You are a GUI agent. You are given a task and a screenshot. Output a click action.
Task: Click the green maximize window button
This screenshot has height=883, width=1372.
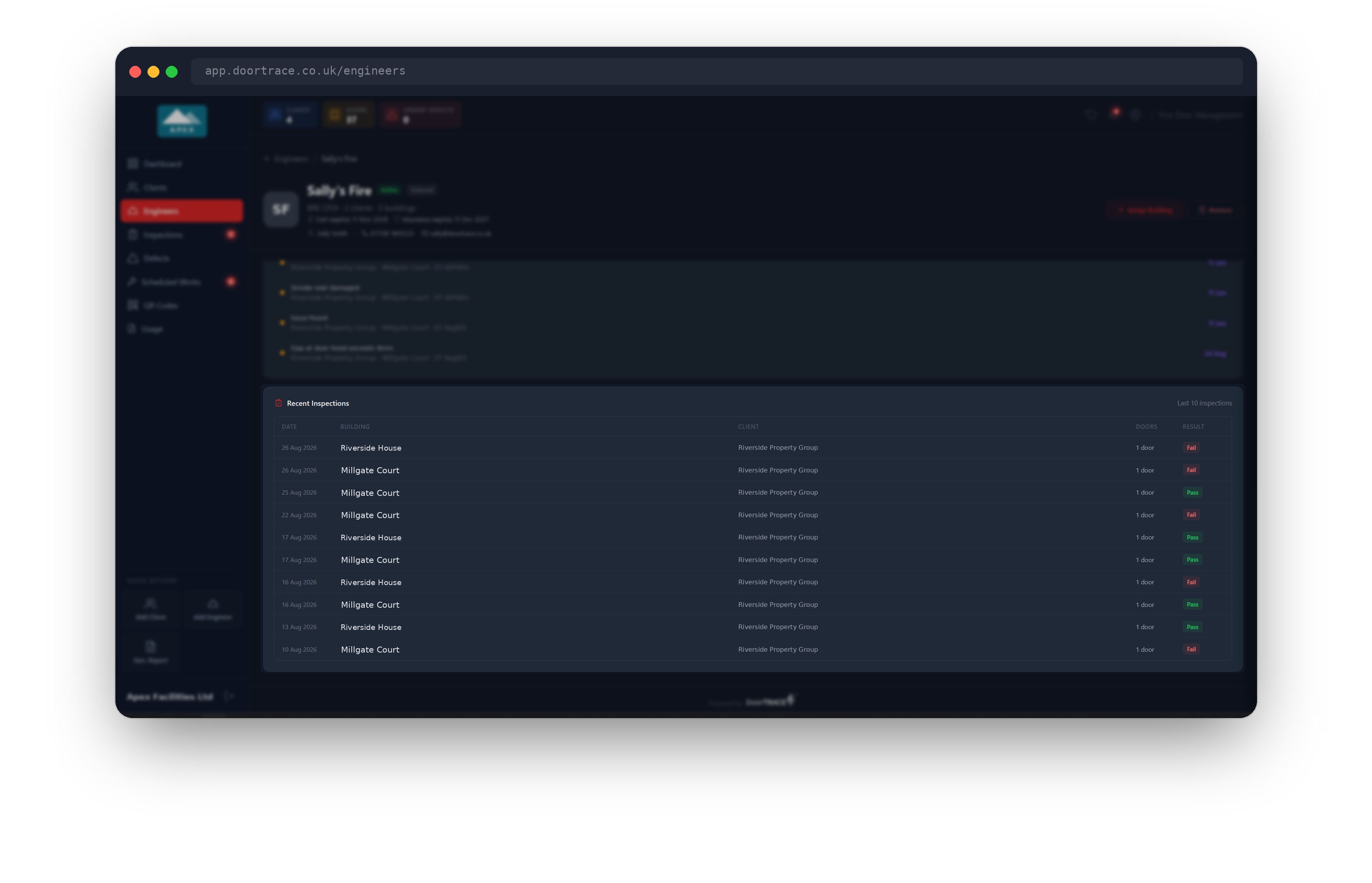(x=171, y=72)
